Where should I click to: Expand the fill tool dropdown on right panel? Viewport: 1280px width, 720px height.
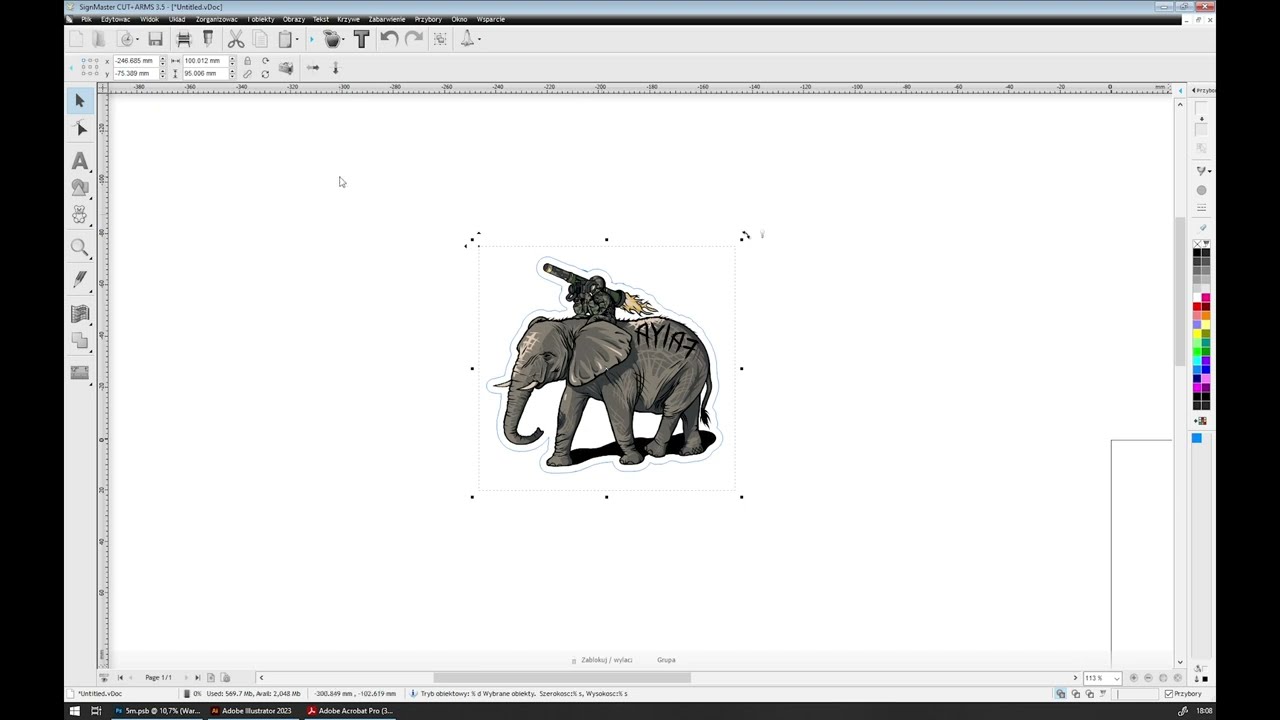pyautogui.click(x=1210, y=171)
